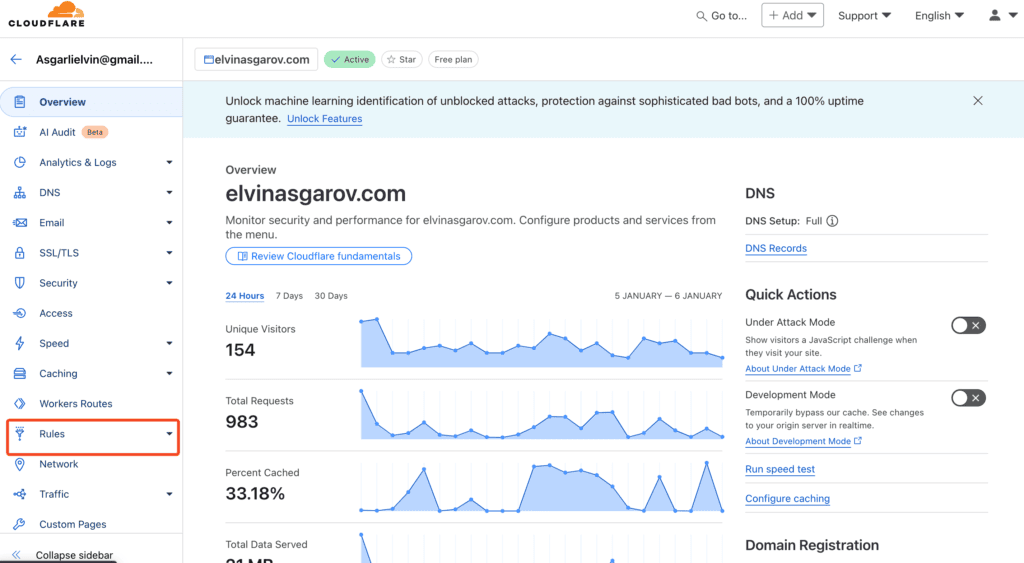This screenshot has height=563, width=1024.
Task: Click the Go to... search field
Action: (722, 16)
